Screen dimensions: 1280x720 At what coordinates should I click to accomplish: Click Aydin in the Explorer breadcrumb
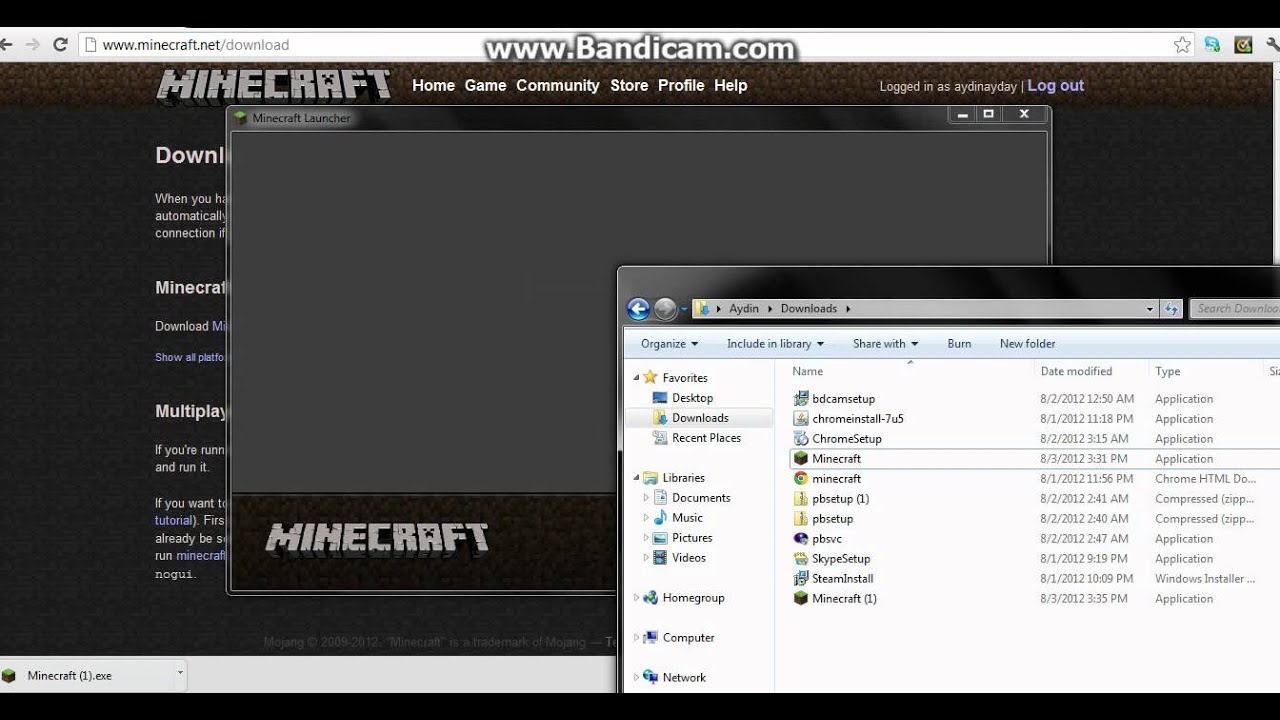pos(744,309)
